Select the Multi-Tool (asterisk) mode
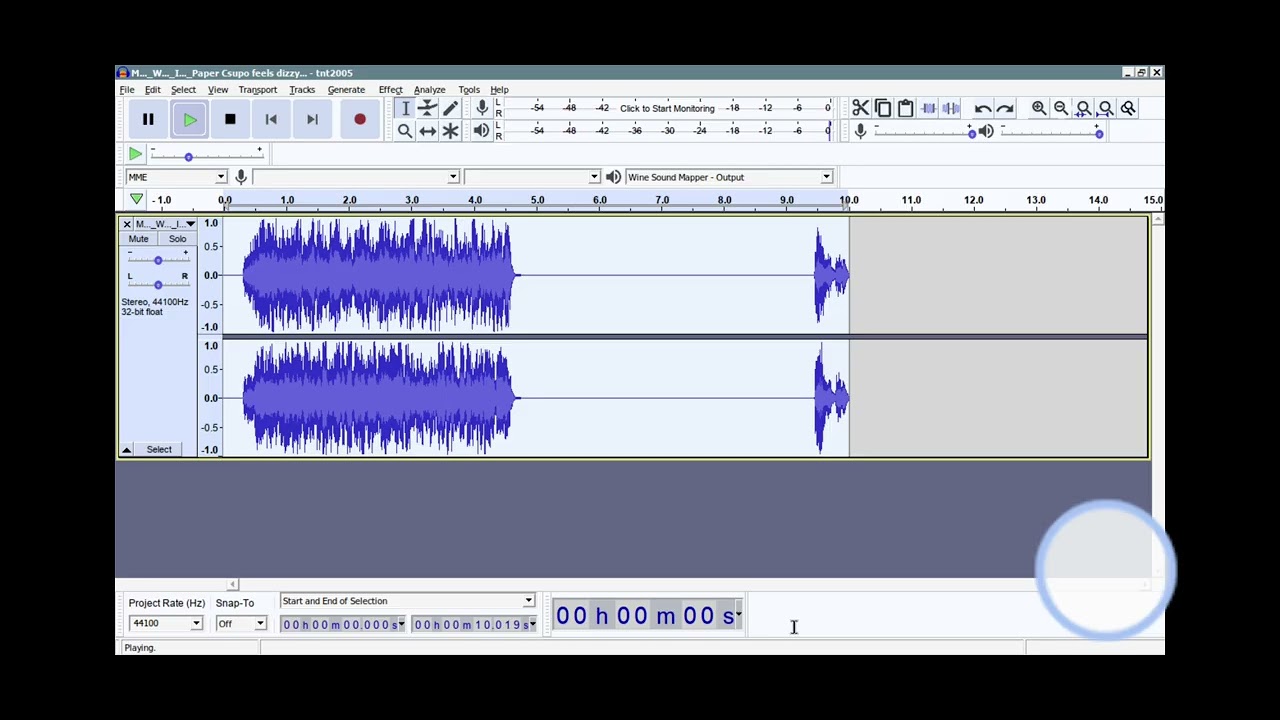 (x=451, y=131)
